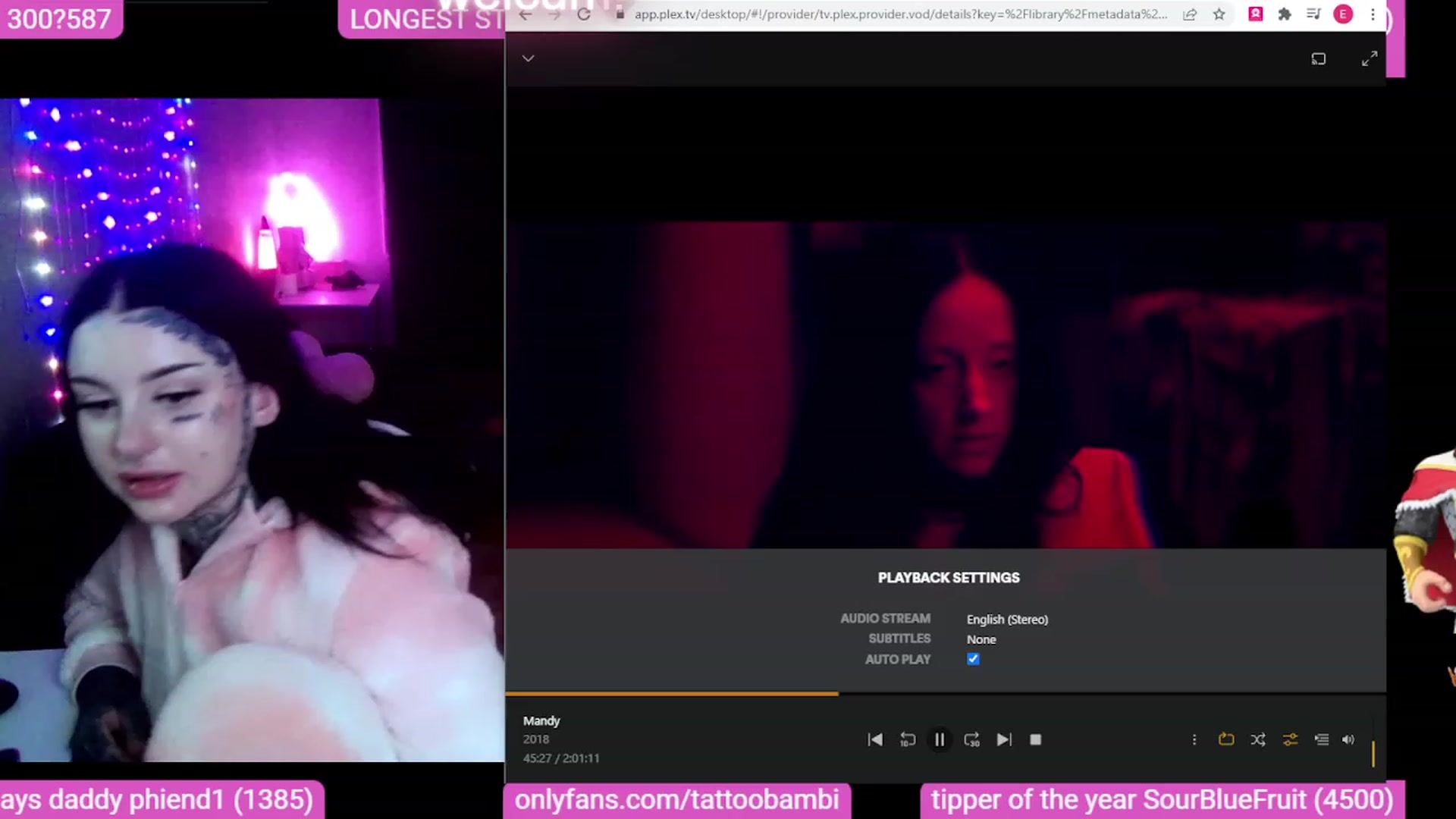This screenshot has height=819, width=1456.
Task: Close playback settings via the sliders icon
Action: click(x=1290, y=739)
